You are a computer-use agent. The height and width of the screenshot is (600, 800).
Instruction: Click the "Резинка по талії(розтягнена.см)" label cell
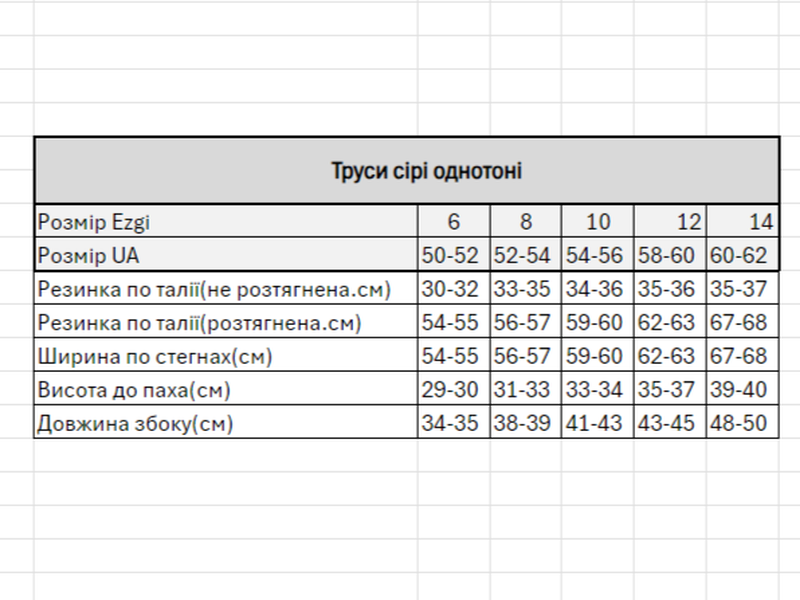click(225, 323)
